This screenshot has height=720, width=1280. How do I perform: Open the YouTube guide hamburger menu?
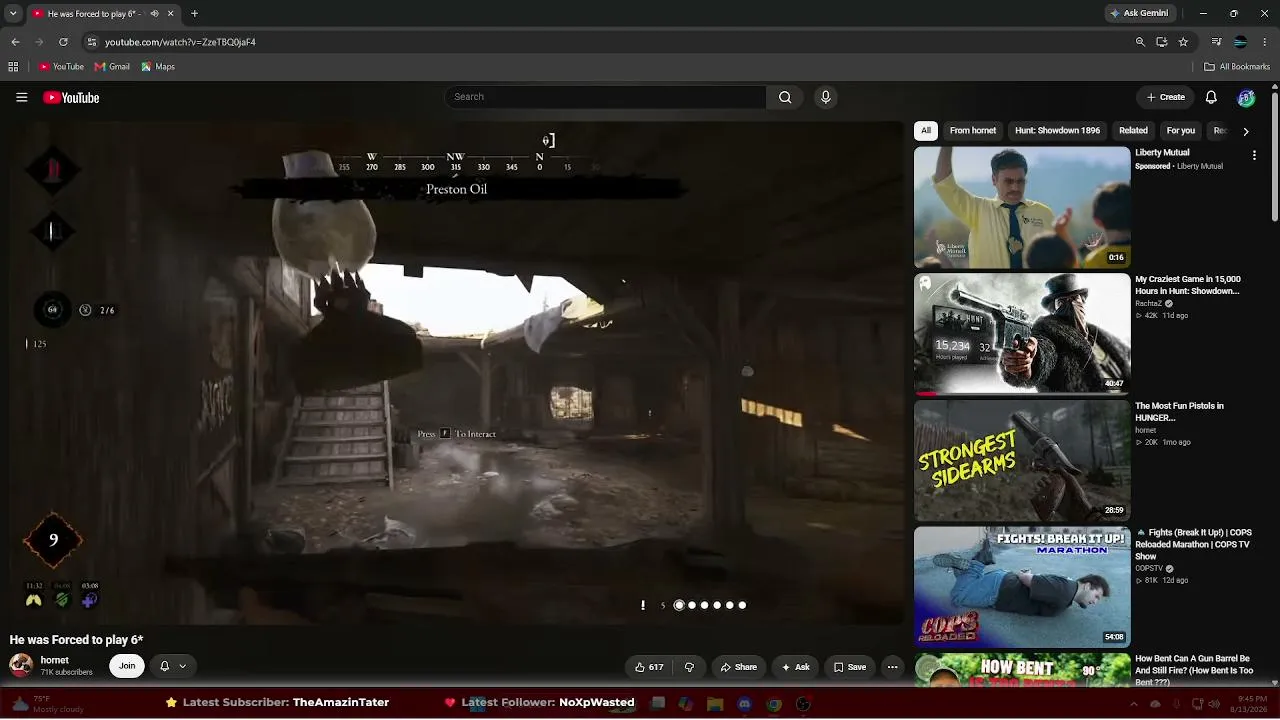pos(21,97)
